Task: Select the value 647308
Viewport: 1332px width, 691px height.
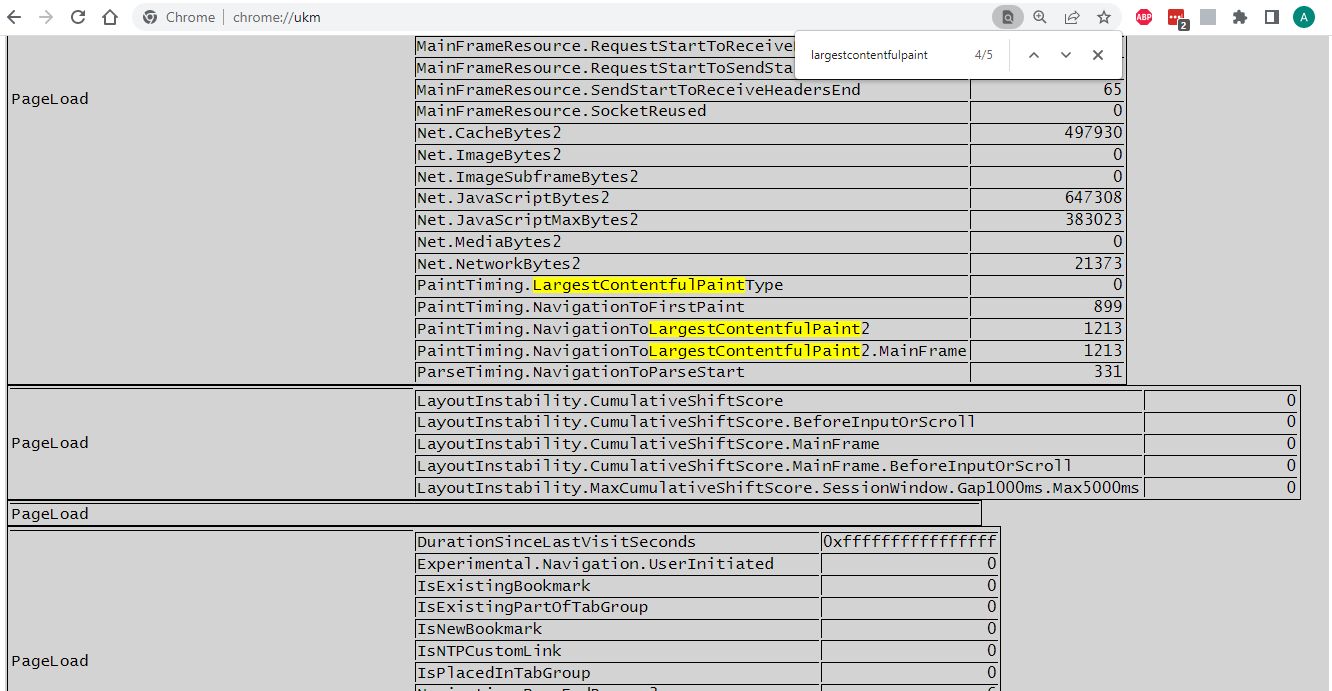Action: [x=1093, y=198]
